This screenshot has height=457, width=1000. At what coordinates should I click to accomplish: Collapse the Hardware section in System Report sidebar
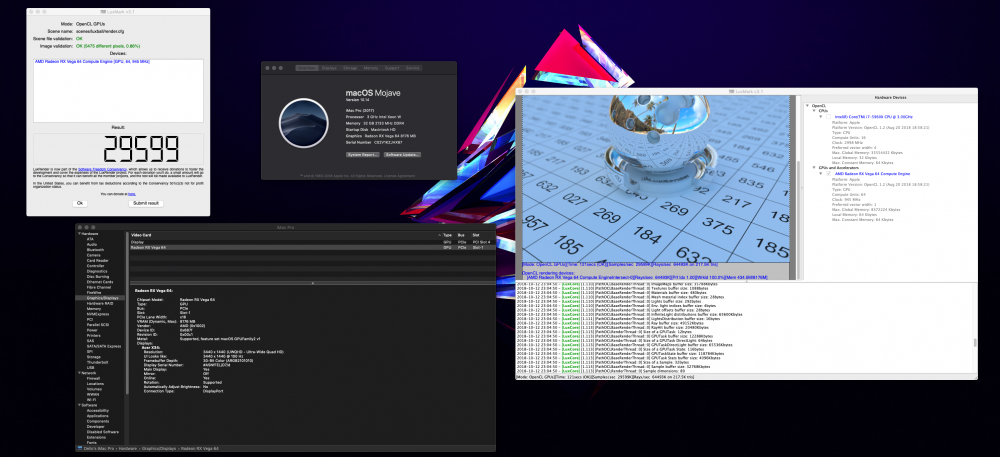pyautogui.click(x=78, y=233)
